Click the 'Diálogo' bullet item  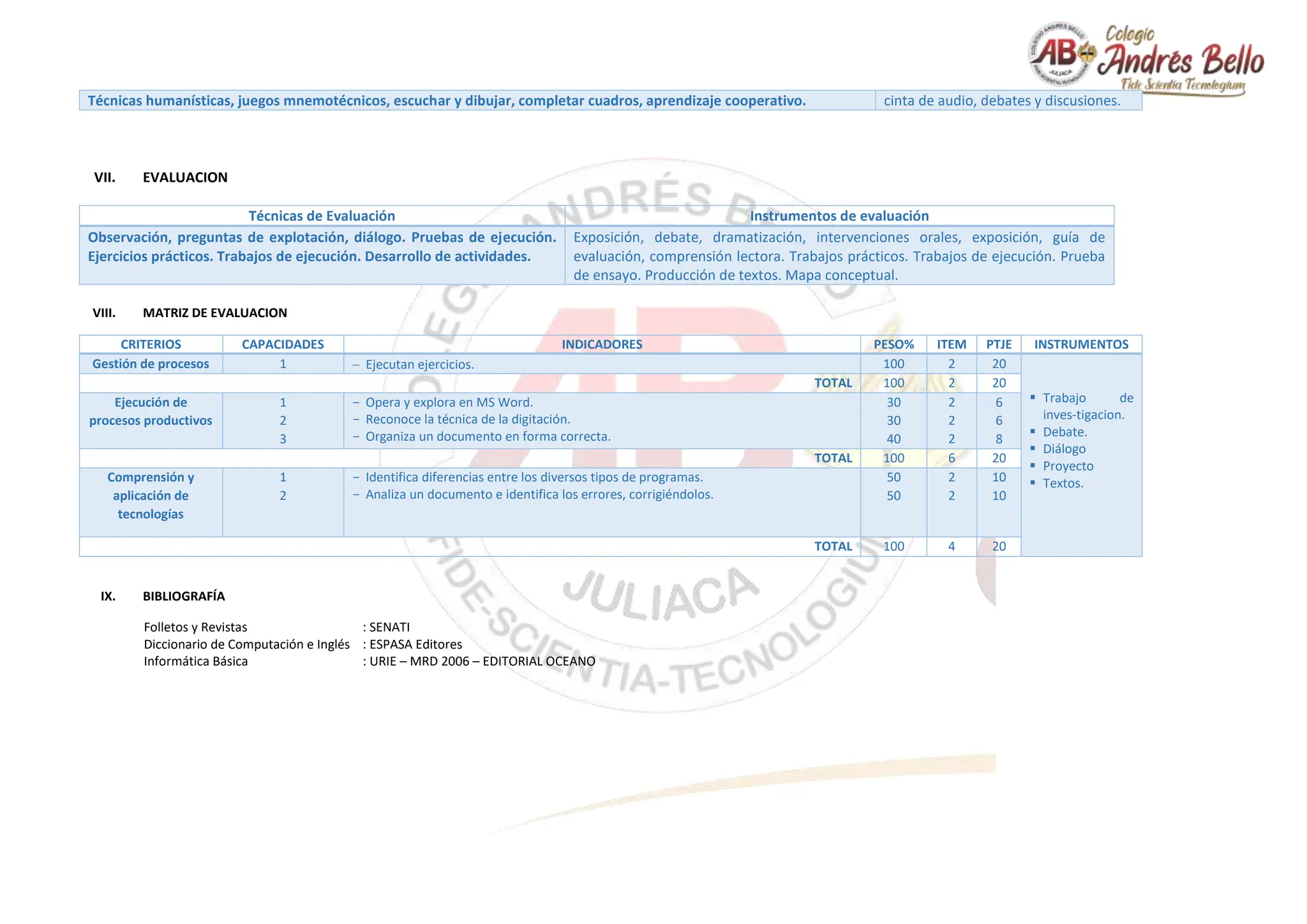pyautogui.click(x=1058, y=449)
